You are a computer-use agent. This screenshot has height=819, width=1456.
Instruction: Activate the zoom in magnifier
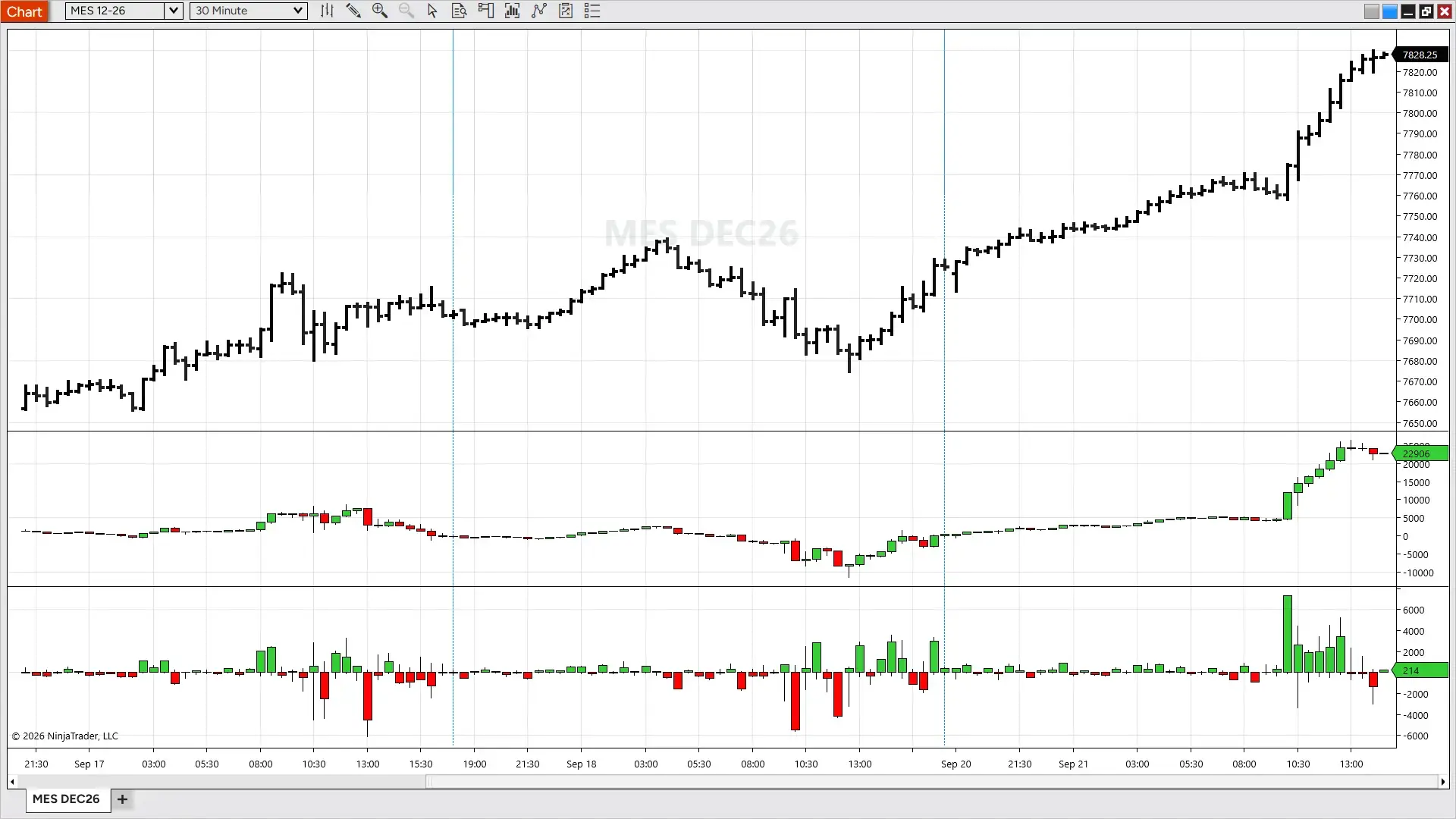(x=380, y=11)
